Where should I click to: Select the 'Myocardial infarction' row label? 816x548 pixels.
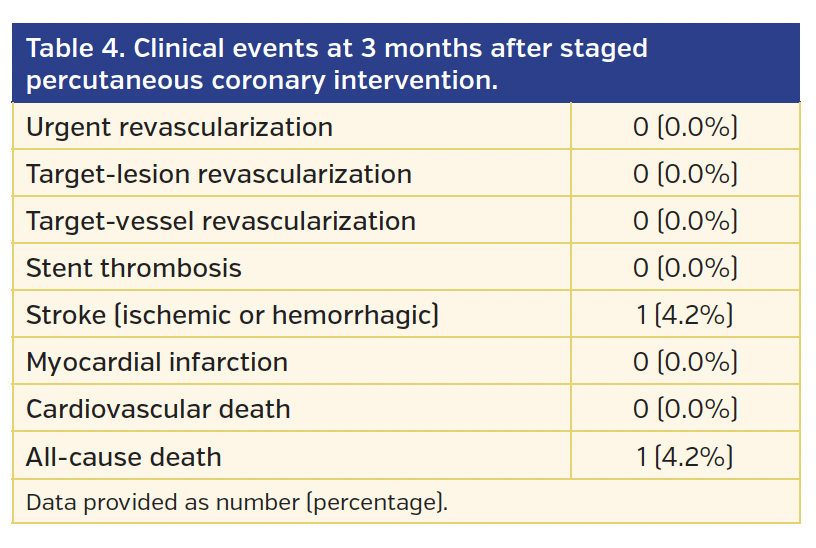(x=157, y=362)
